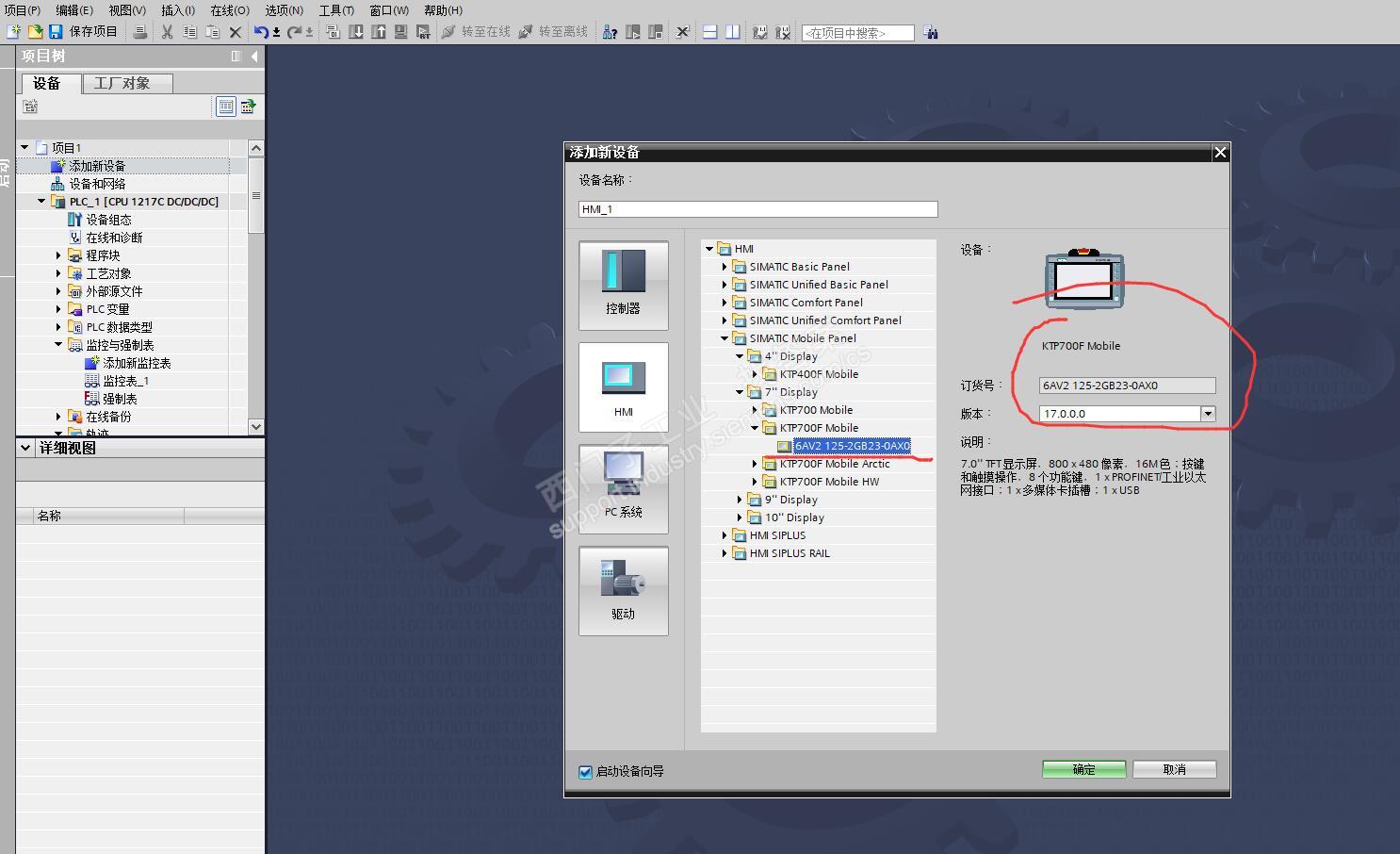Open the 项目(P) menu
1400x854 pixels.
pos(22,10)
